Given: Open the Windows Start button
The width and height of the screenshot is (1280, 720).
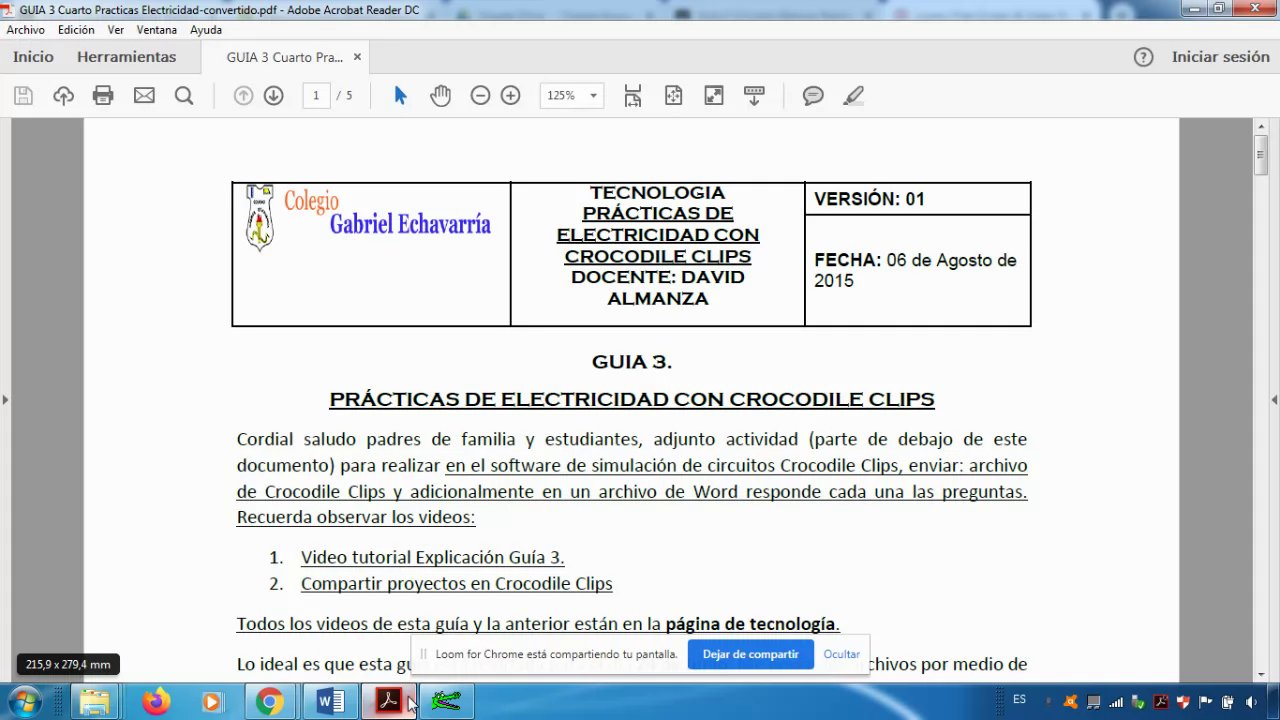Looking at the screenshot, I should [24, 702].
